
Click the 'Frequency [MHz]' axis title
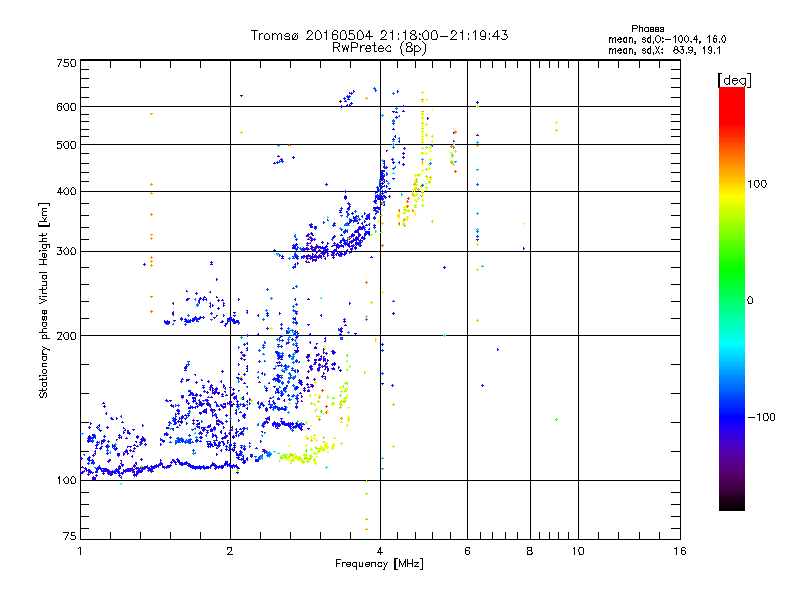[x=379, y=564]
